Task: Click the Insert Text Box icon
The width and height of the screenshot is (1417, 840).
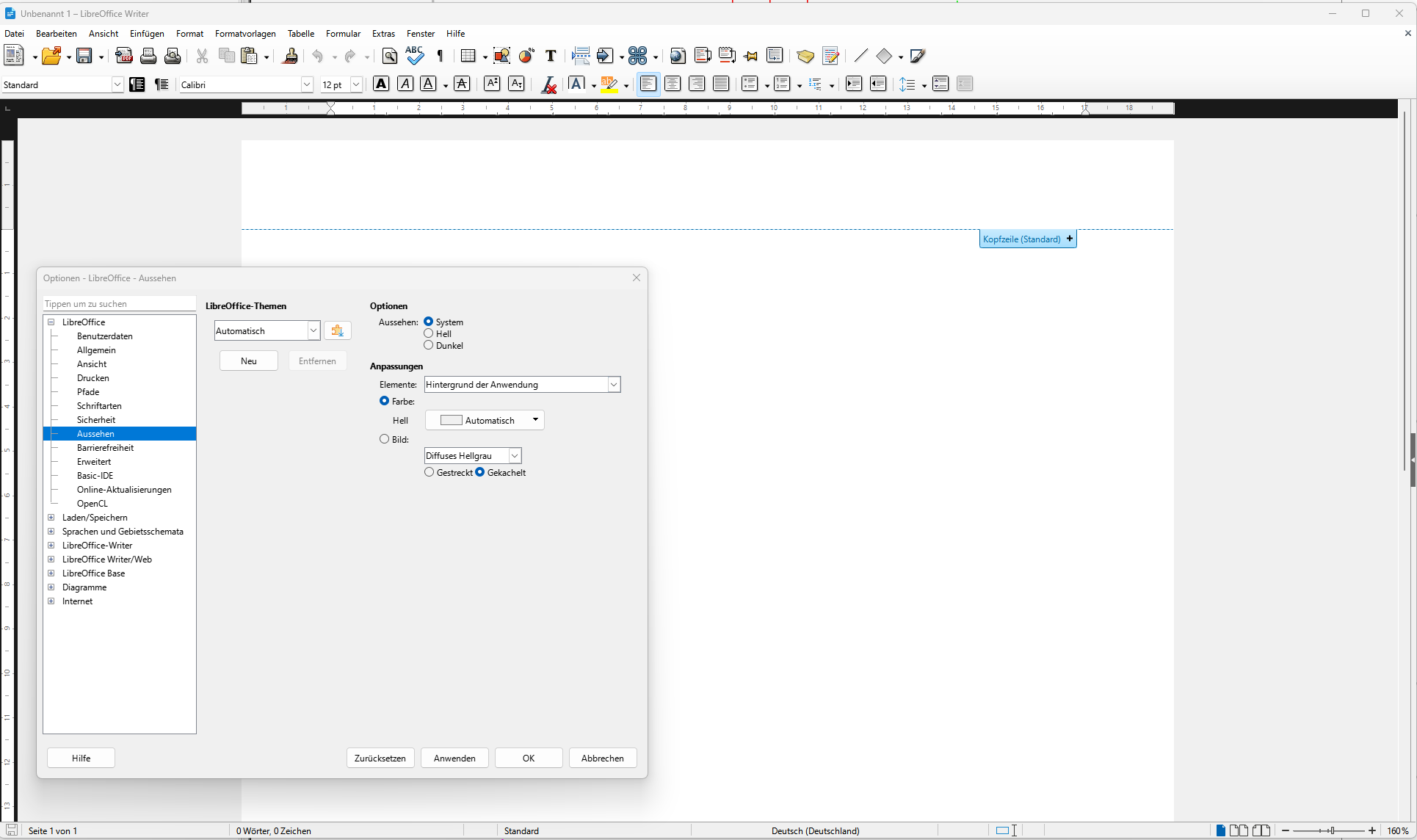Action: click(x=551, y=56)
